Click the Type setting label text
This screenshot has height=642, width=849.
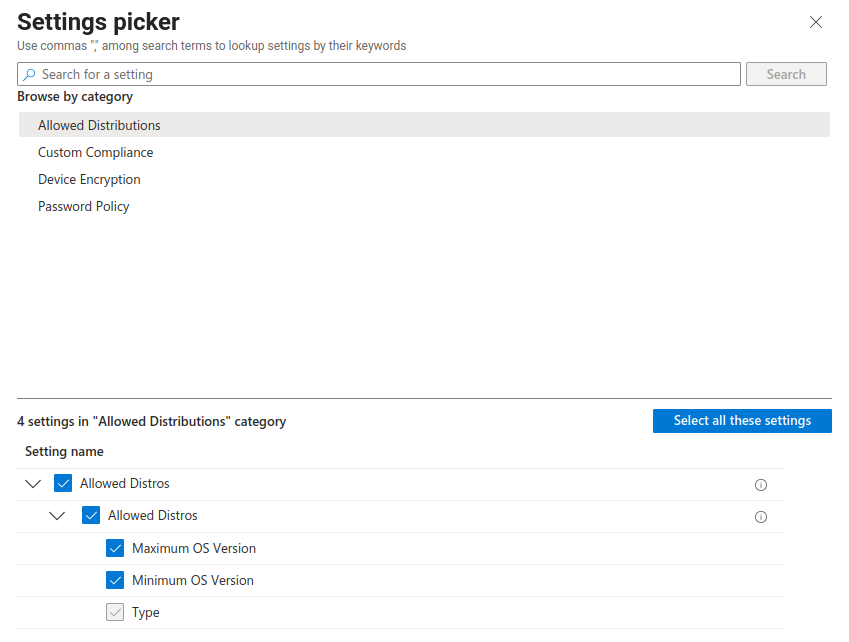pyautogui.click(x=146, y=612)
